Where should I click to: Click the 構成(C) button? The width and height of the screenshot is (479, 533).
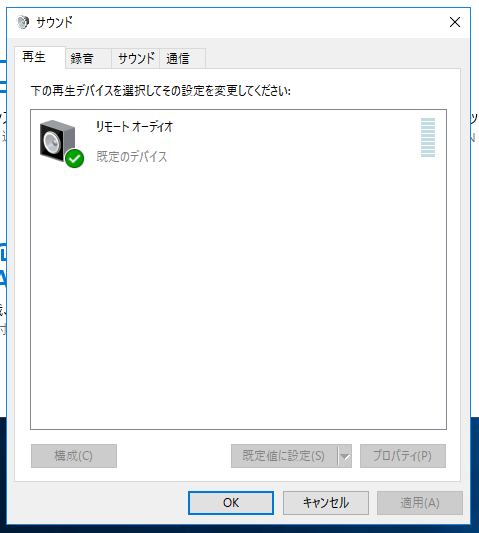pos(74,456)
